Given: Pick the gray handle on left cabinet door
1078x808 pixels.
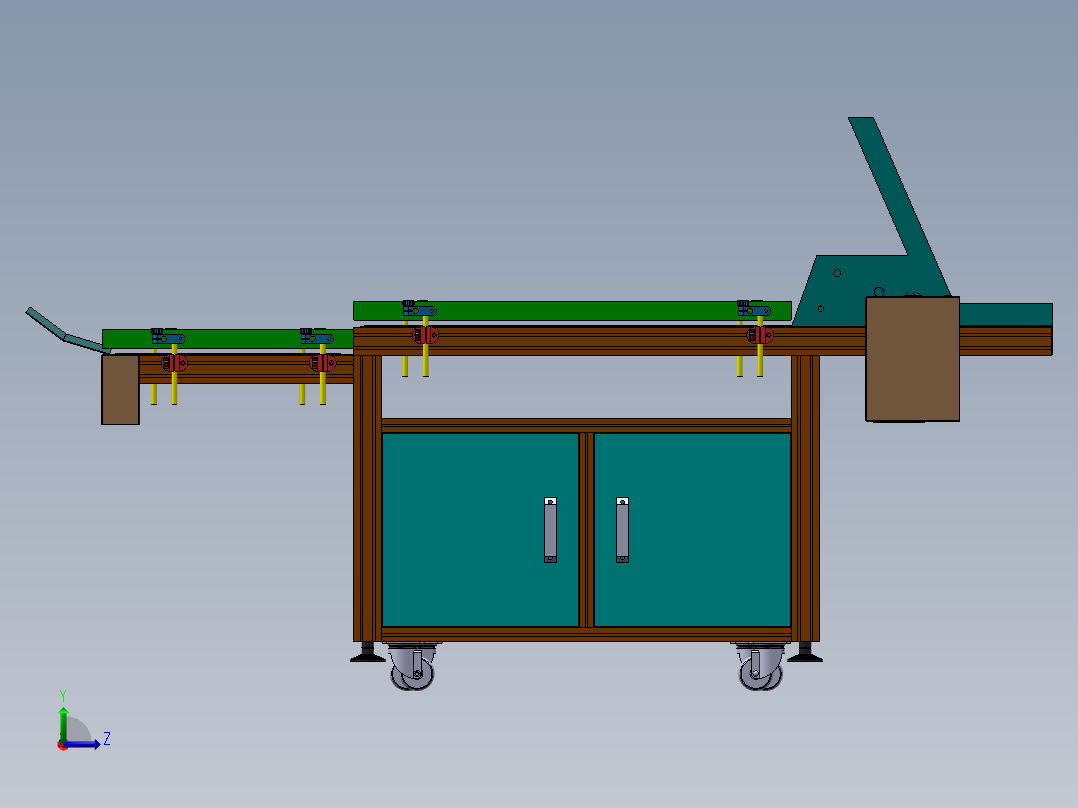Looking at the screenshot, I should 551,530.
